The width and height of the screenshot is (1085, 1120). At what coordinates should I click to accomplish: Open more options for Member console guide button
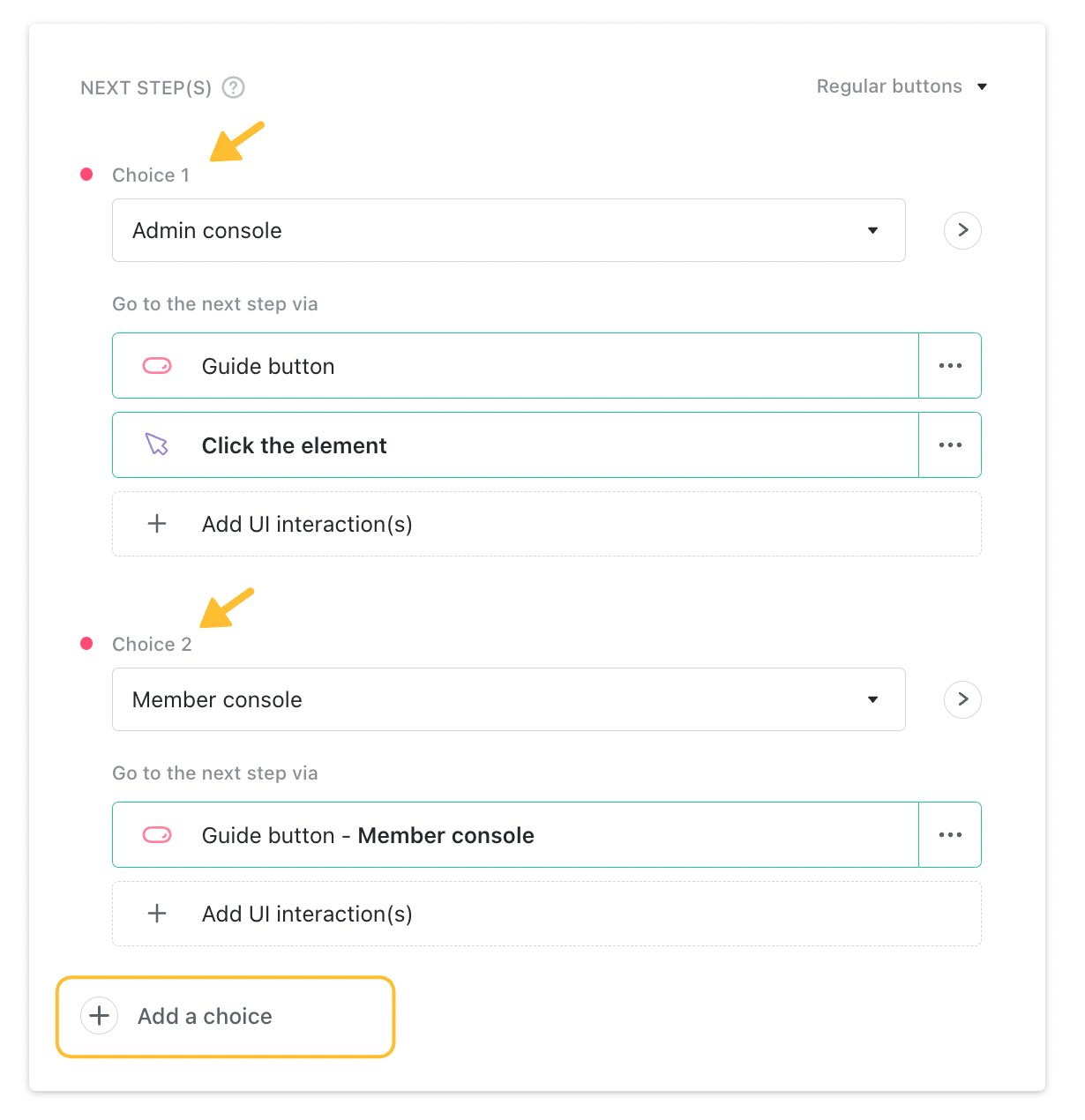click(950, 835)
